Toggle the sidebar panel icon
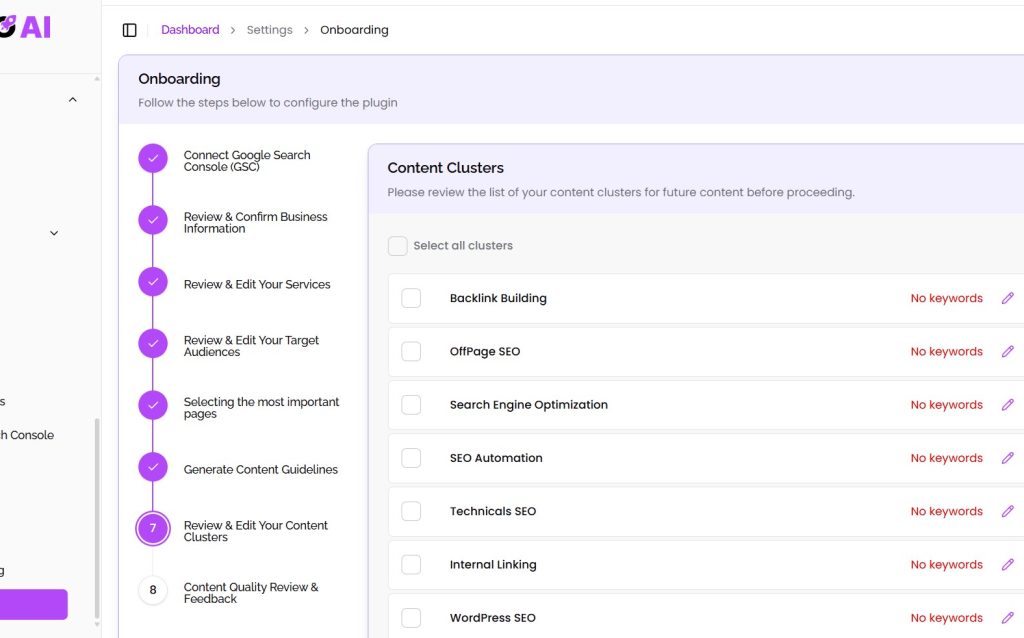The width and height of the screenshot is (1024, 638). [x=129, y=30]
